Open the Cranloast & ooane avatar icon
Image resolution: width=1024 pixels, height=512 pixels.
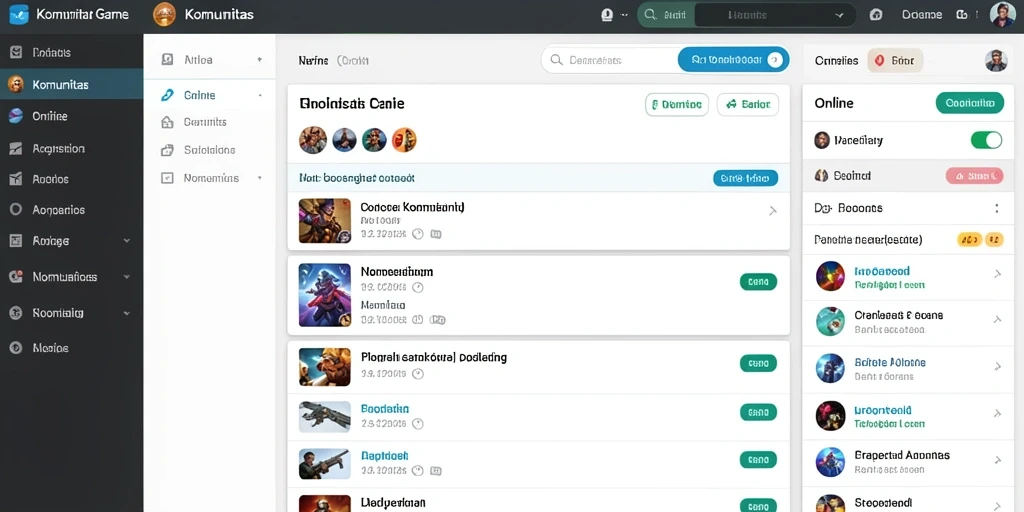pos(830,321)
